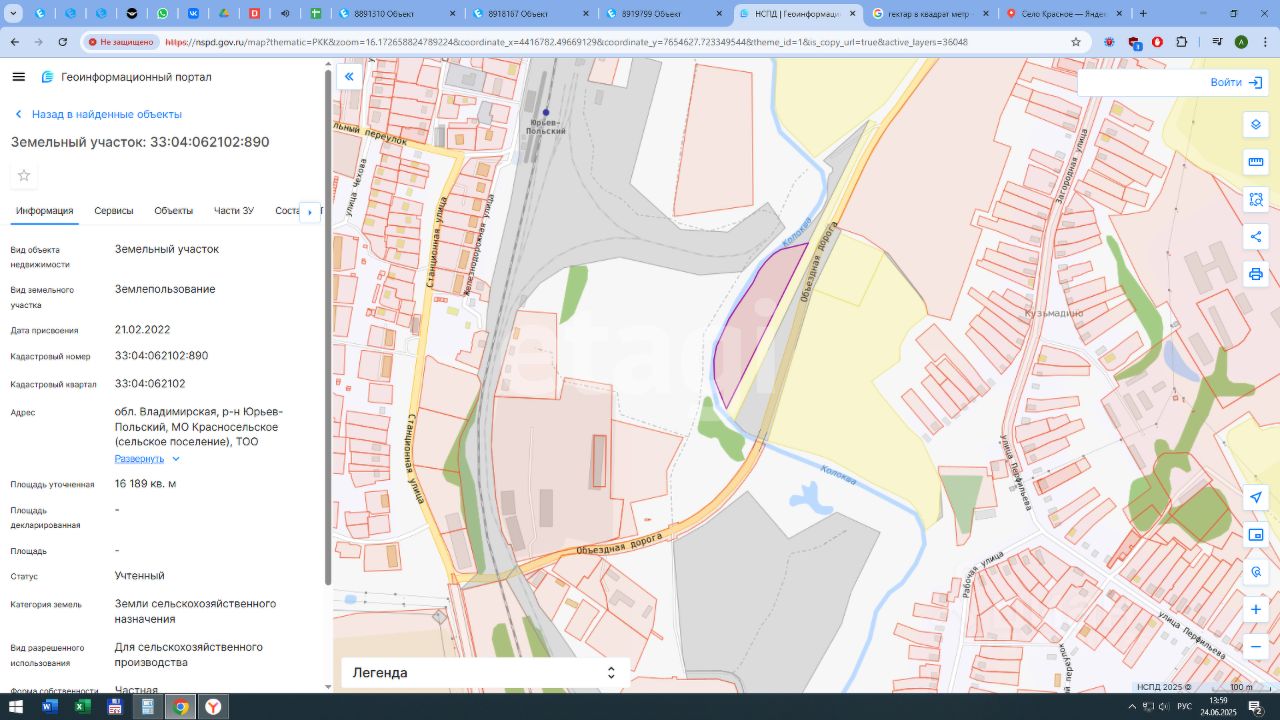Open Excel from the taskbar

click(82, 707)
